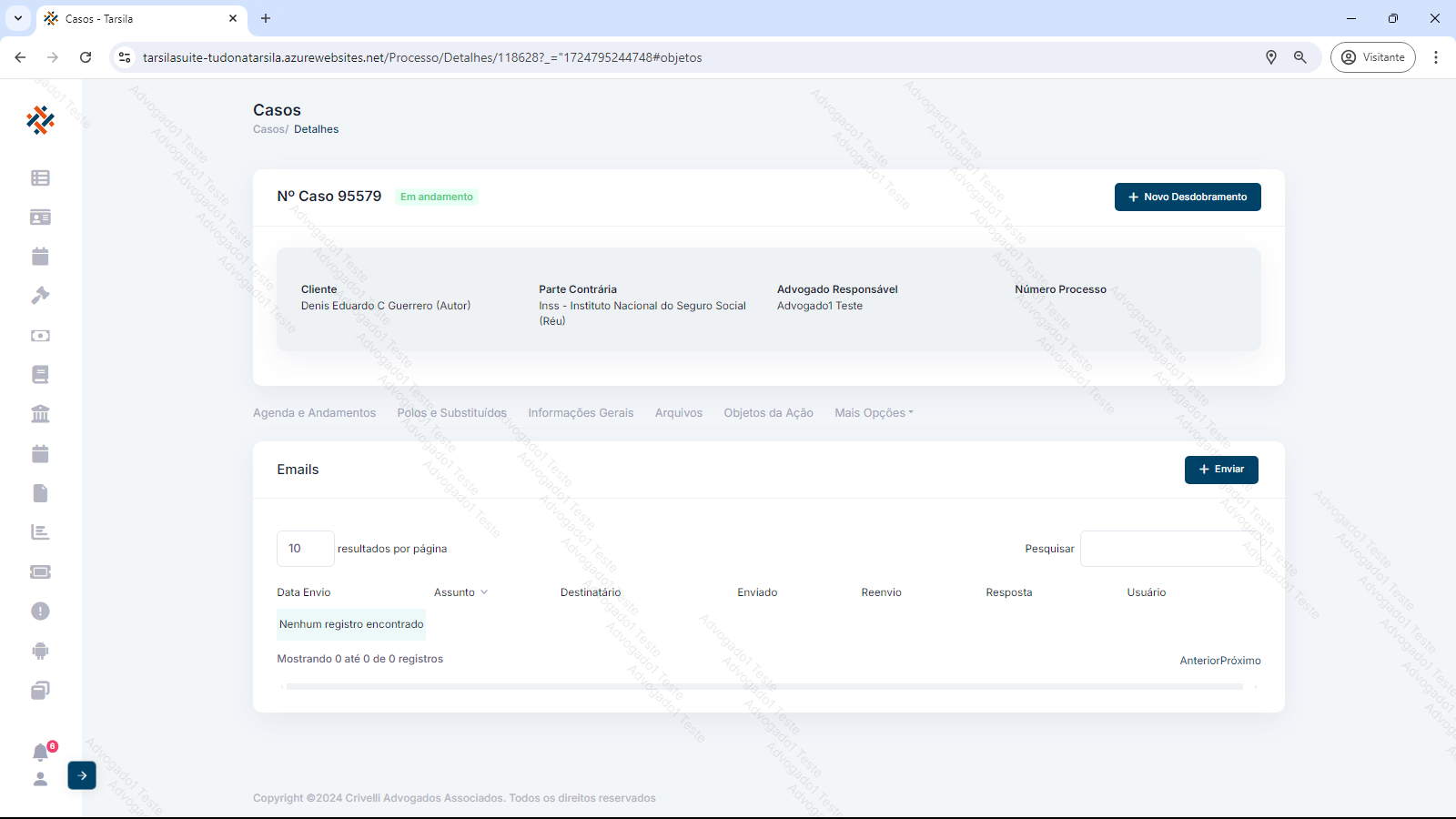Click the Android robot sidebar icon

pos(40,651)
